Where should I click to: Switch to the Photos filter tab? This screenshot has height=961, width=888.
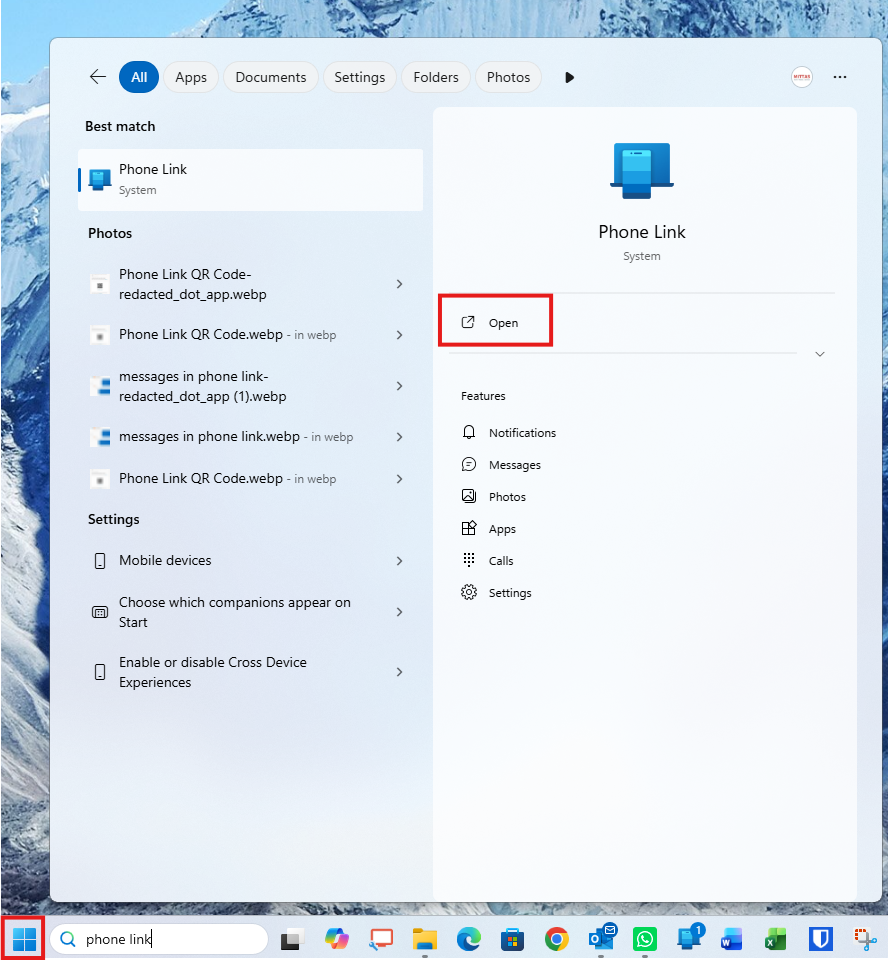click(509, 77)
